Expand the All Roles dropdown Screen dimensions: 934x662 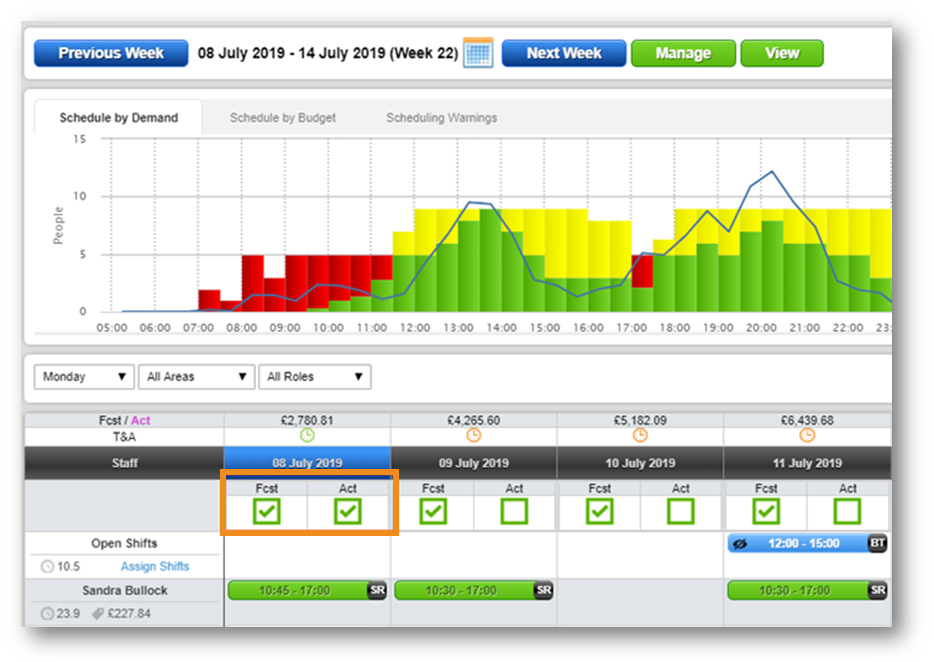[315, 377]
